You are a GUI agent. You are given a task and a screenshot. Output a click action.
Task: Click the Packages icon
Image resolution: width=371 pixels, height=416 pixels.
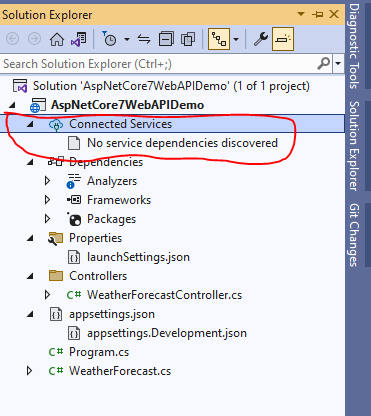click(x=74, y=219)
